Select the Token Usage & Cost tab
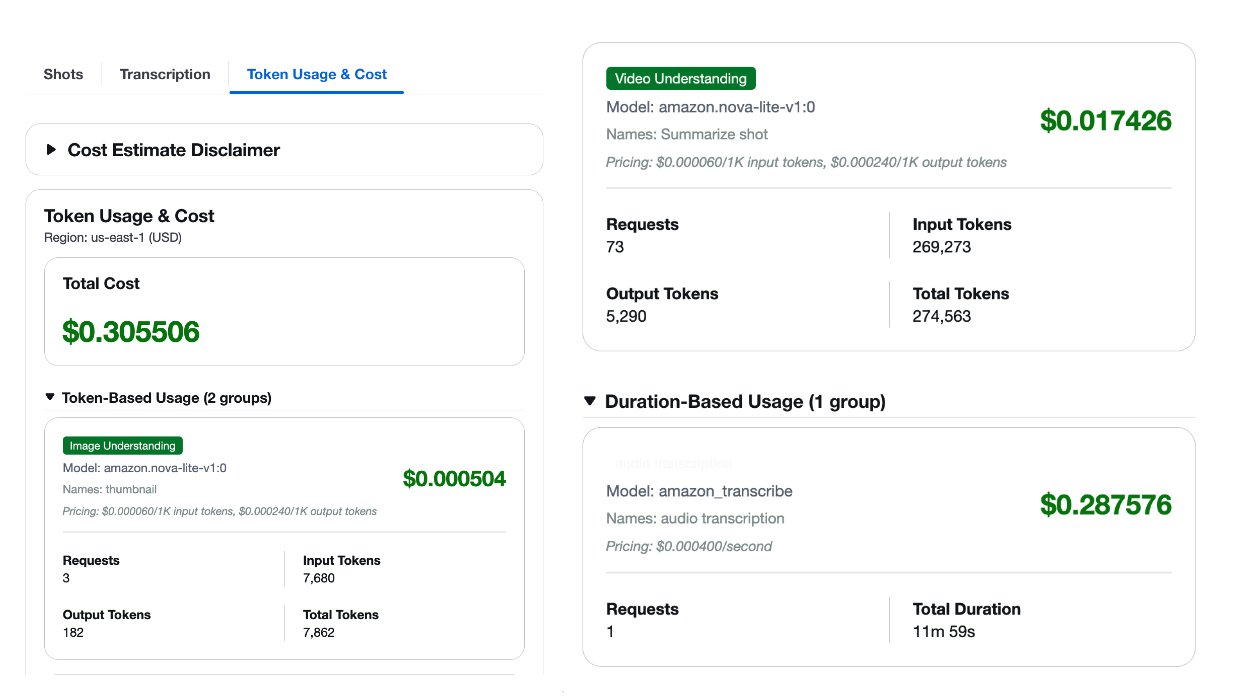Image resolution: width=1235 pixels, height=699 pixels. pos(316,74)
